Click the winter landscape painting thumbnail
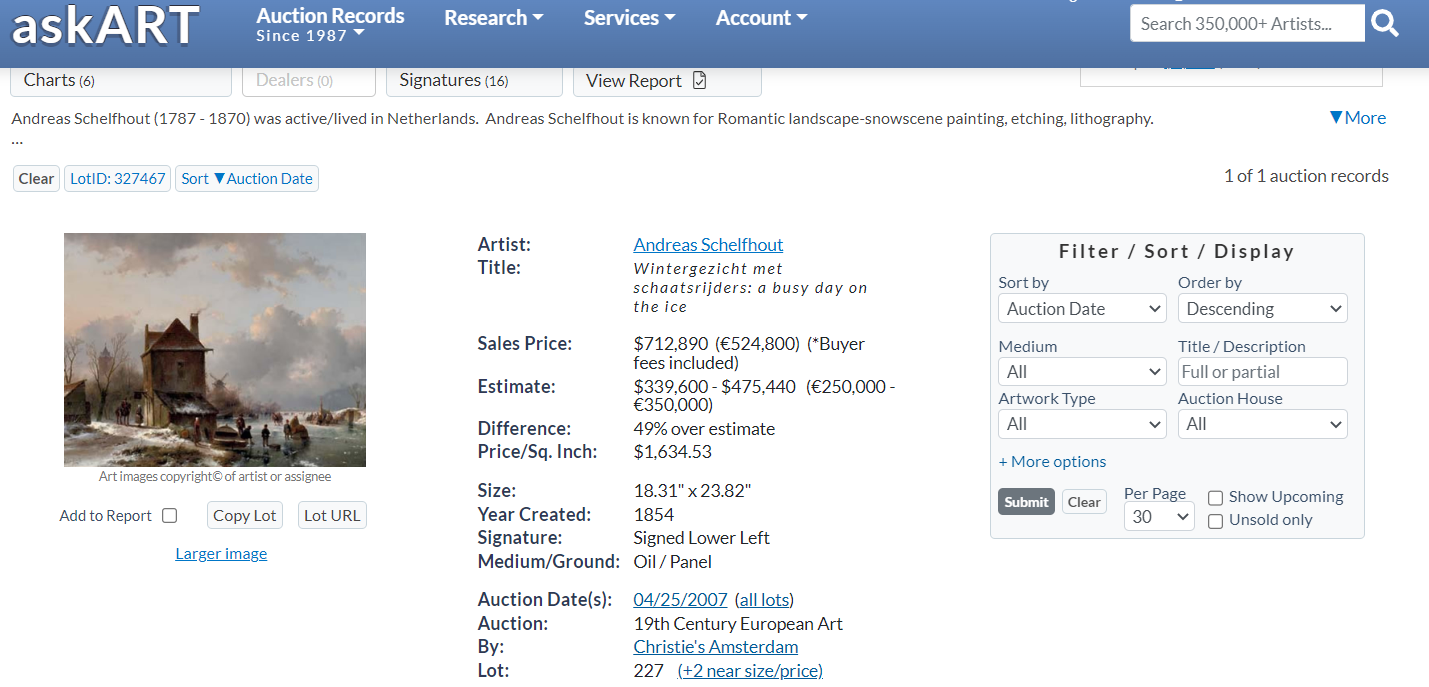Image resolution: width=1429 pixels, height=687 pixels. (x=215, y=350)
